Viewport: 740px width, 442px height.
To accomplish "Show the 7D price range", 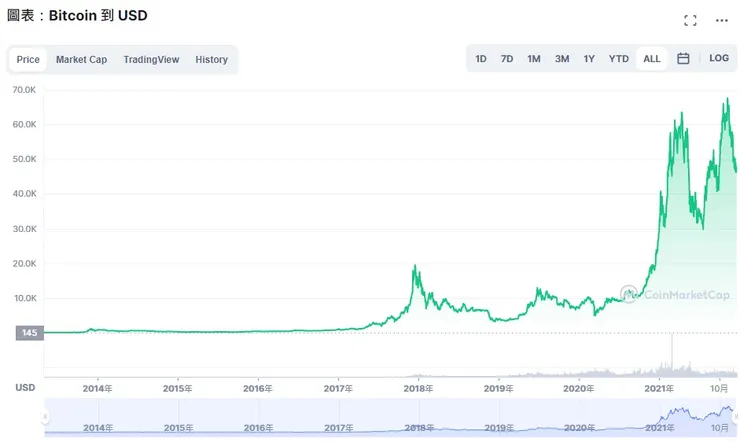I will tap(507, 59).
